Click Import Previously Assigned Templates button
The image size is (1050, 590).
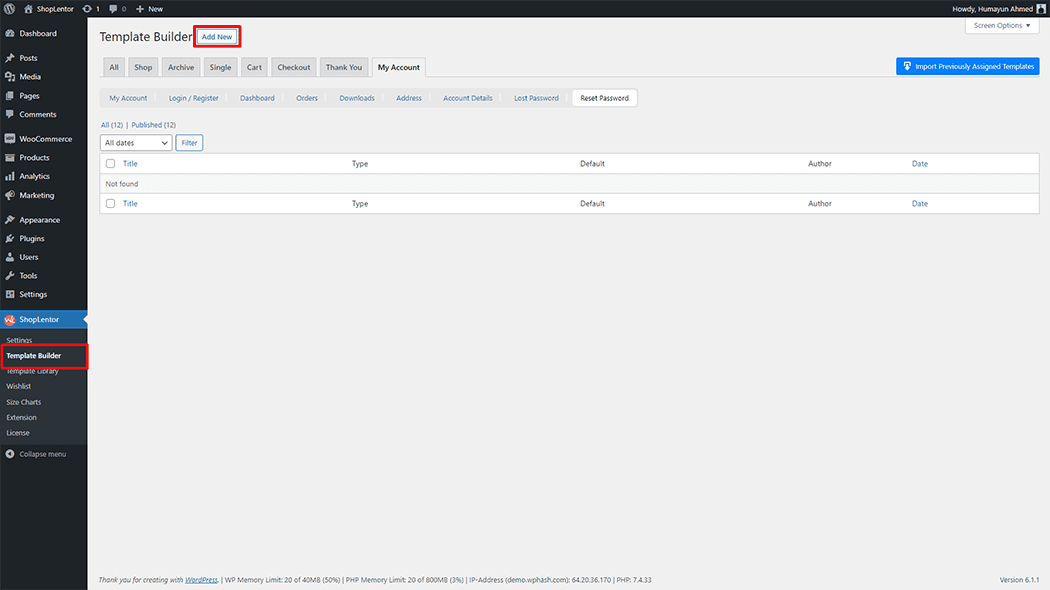[968, 66]
